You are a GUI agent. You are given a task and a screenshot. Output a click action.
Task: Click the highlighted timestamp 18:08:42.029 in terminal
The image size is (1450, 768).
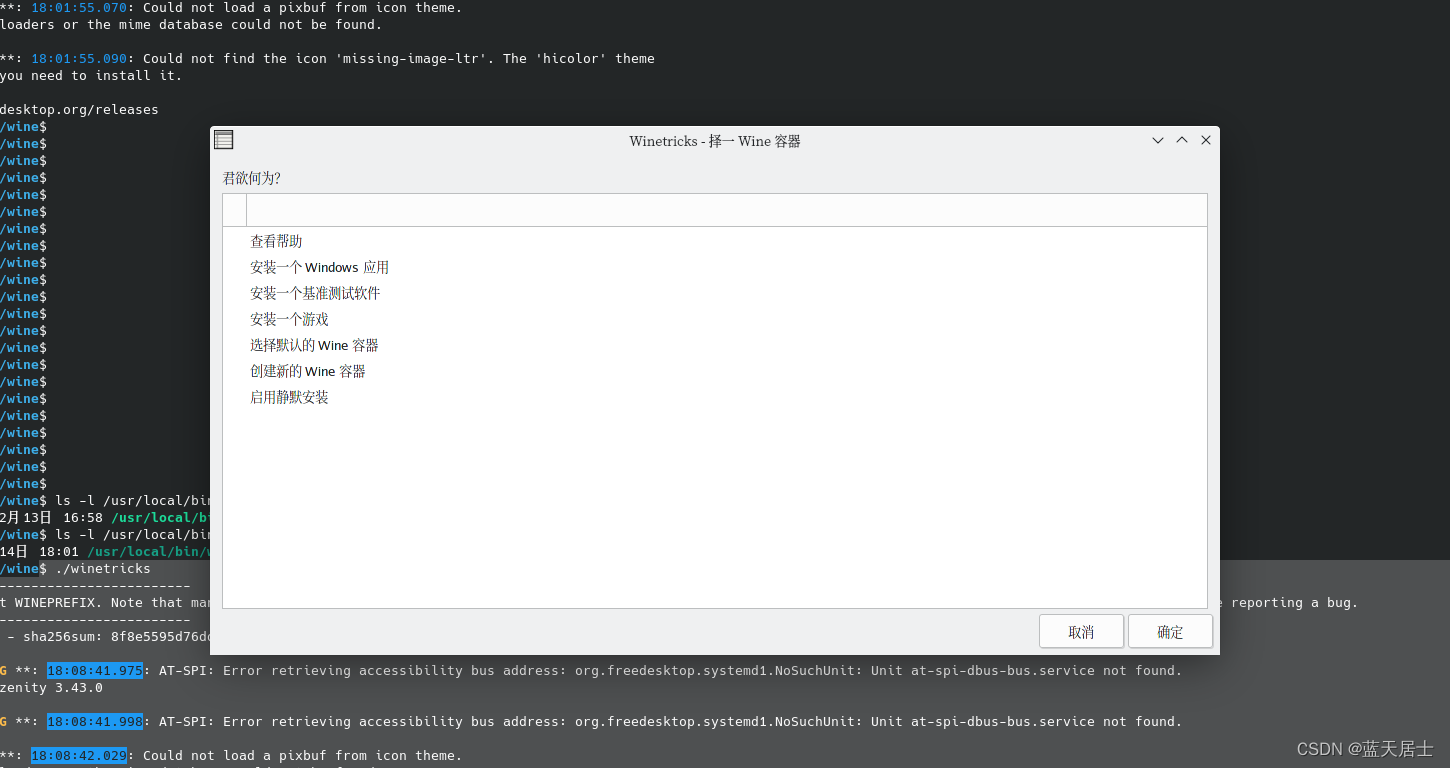[79, 756]
